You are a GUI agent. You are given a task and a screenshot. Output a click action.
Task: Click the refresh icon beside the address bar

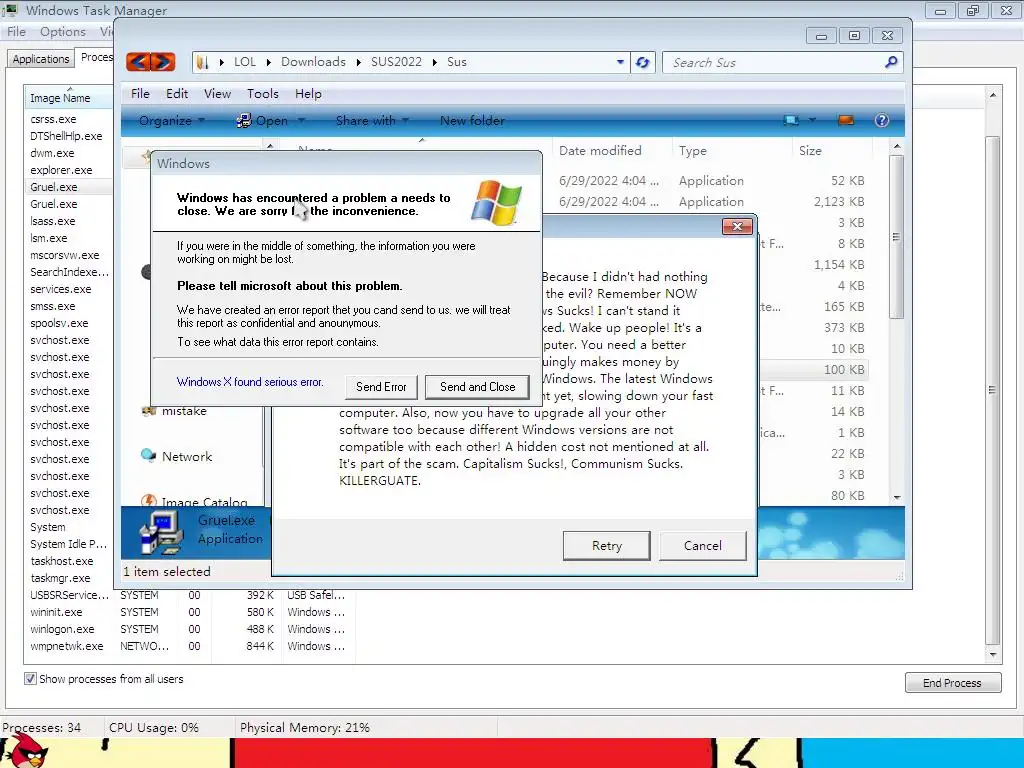point(643,62)
